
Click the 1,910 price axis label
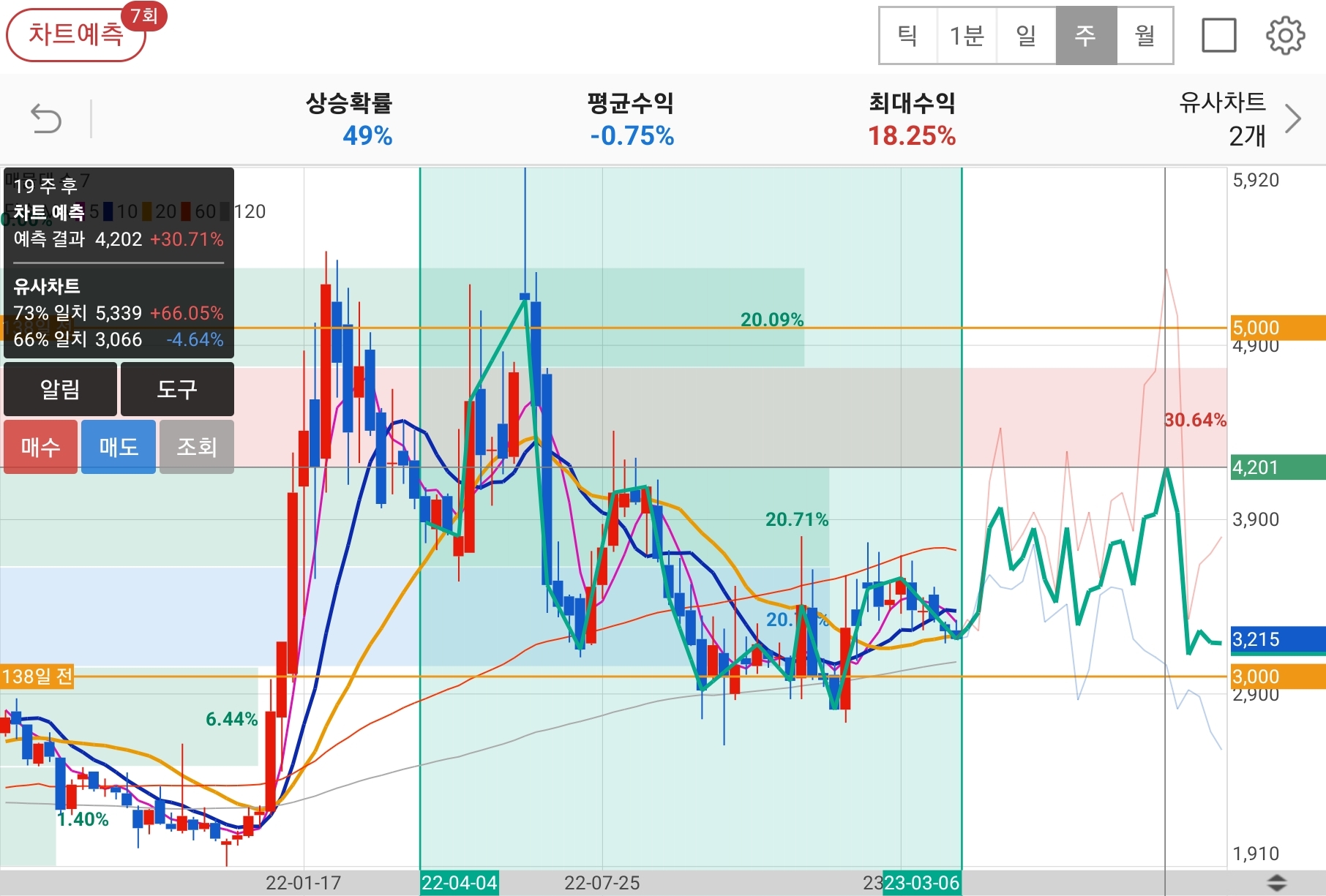coord(1256,854)
